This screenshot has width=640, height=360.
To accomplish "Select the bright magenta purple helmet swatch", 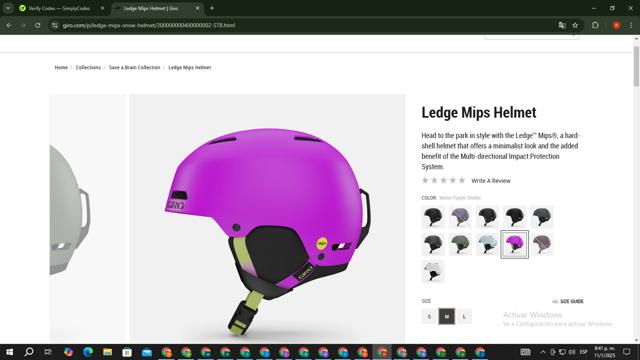I will tap(514, 244).
